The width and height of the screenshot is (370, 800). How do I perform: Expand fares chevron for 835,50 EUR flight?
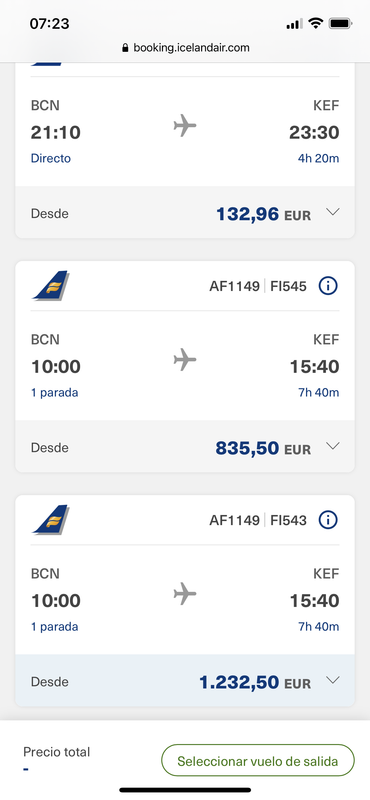coord(333,446)
